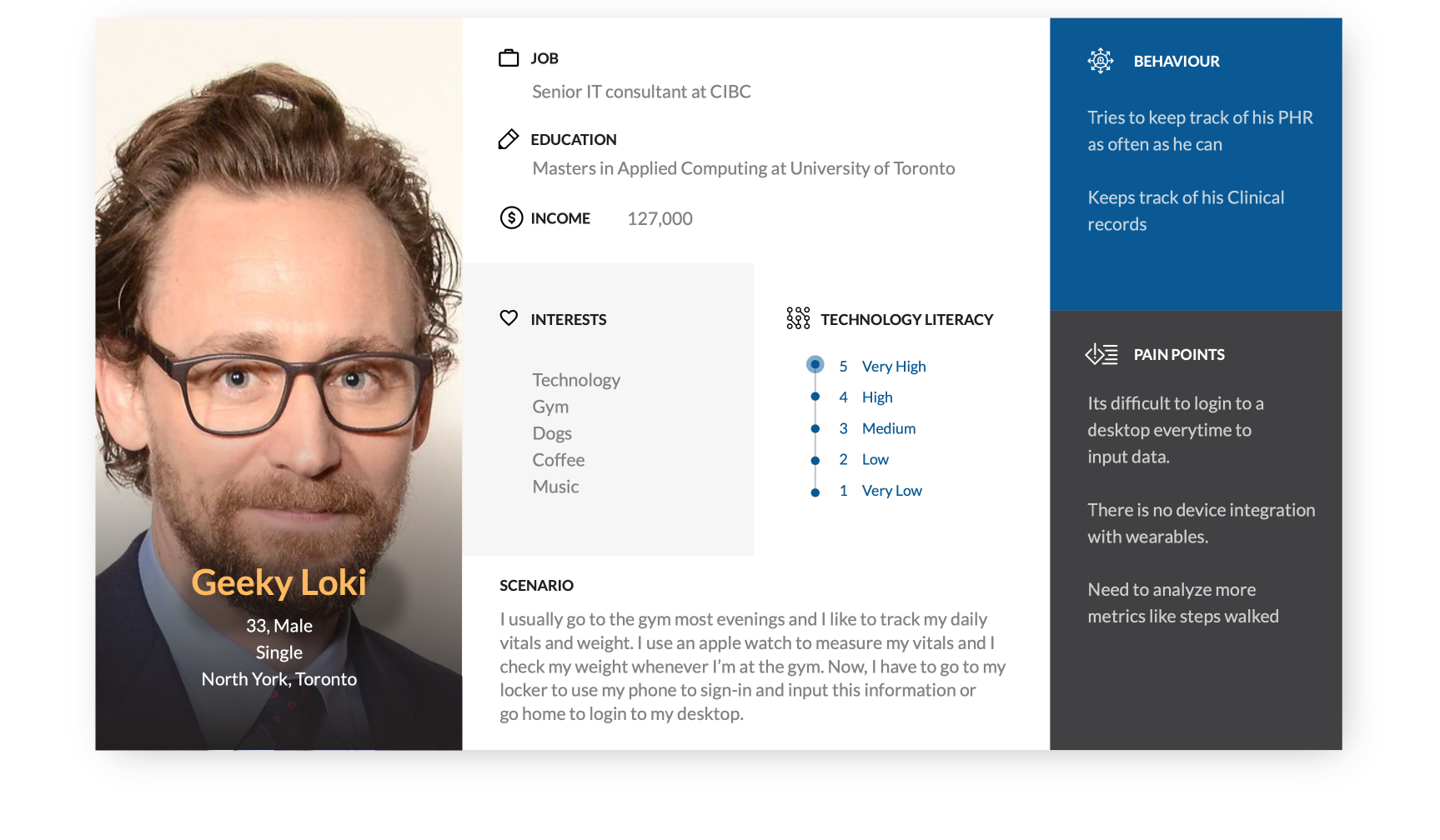Click the briefcase Job icon
The image size is (1440, 840).
coord(509,58)
